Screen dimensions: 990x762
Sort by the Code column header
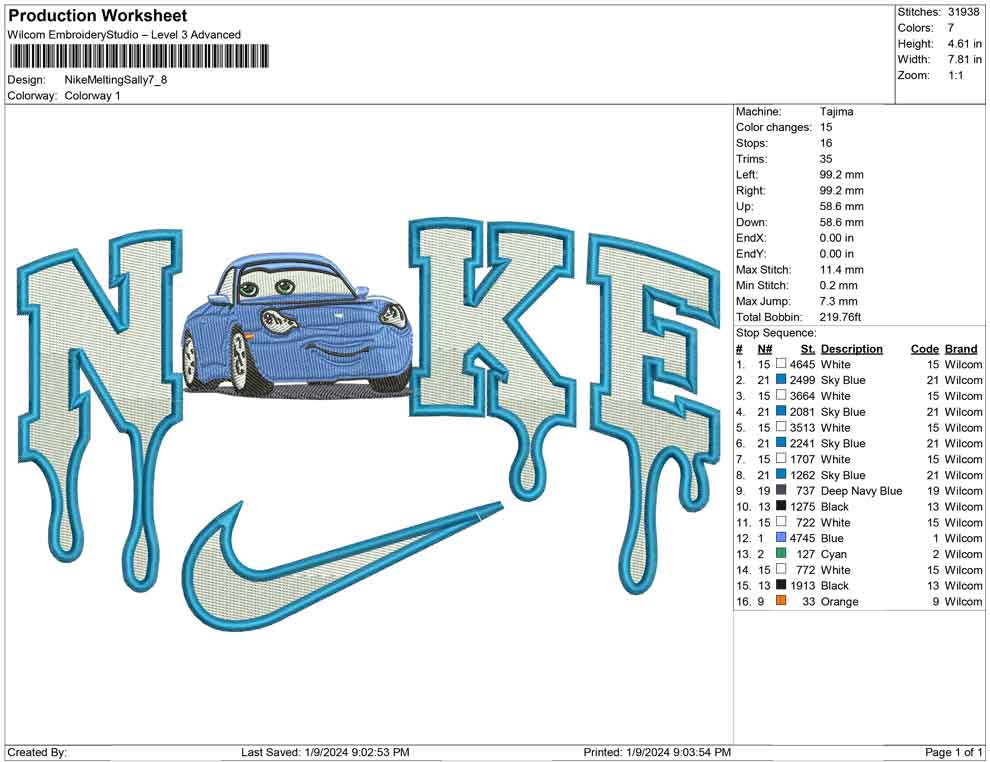pos(925,348)
